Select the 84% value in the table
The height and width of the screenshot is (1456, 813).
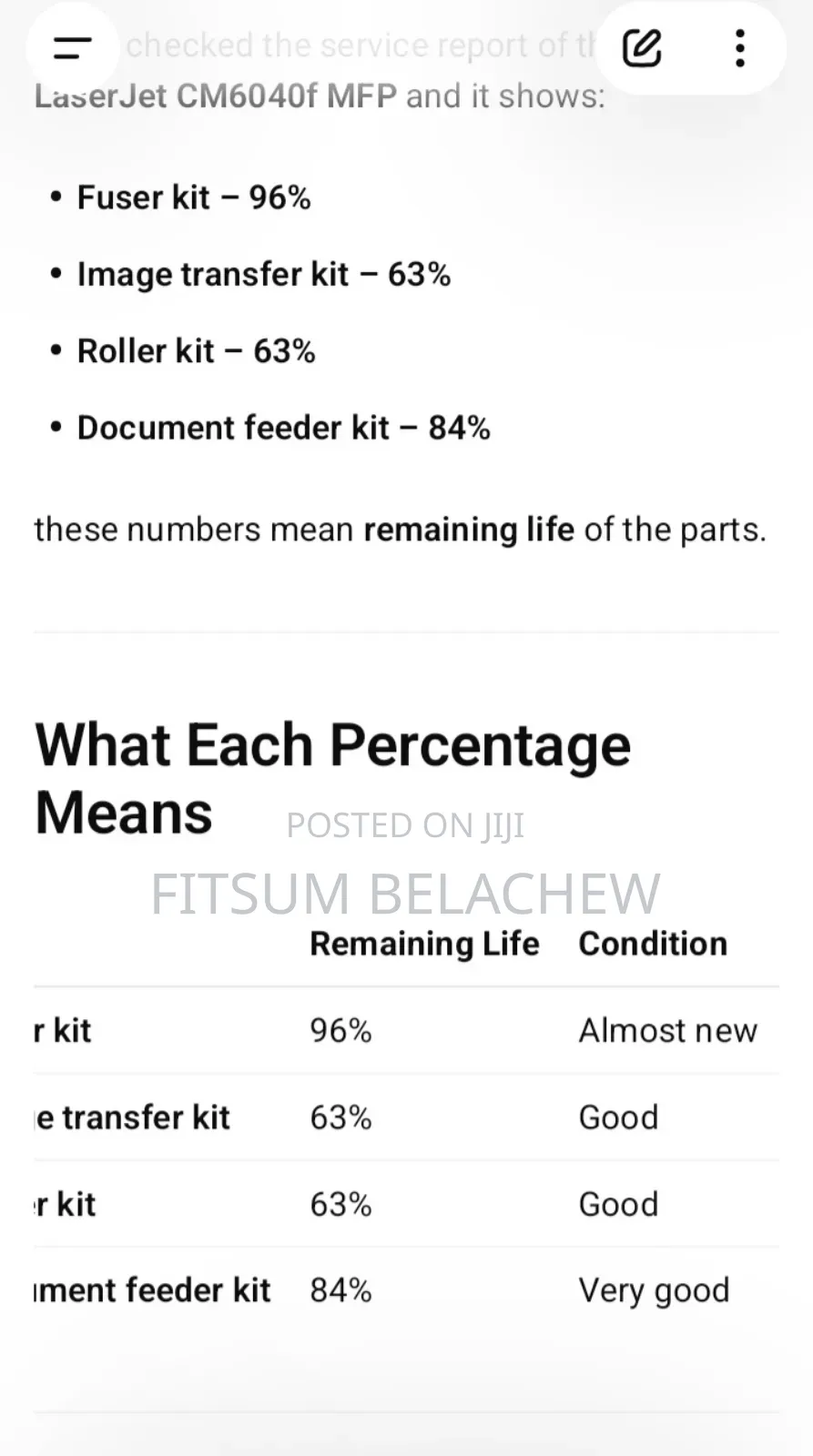[x=340, y=1290]
